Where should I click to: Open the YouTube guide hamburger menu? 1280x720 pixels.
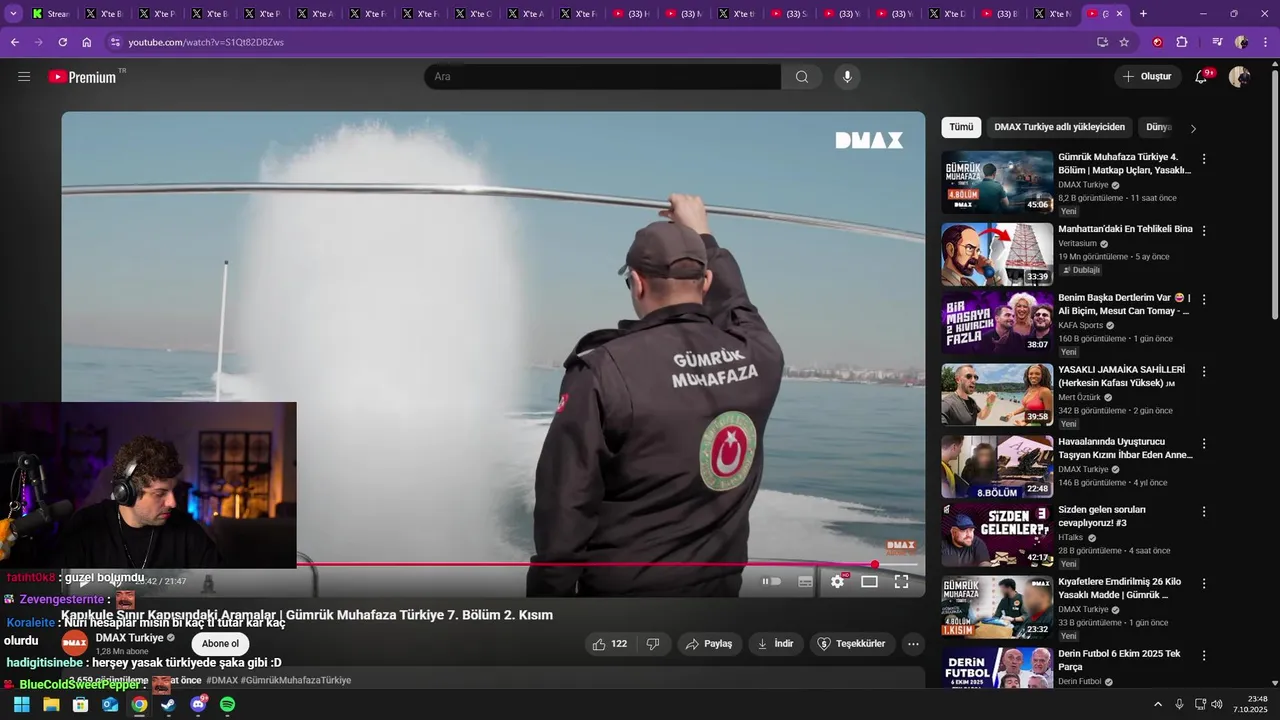point(24,77)
